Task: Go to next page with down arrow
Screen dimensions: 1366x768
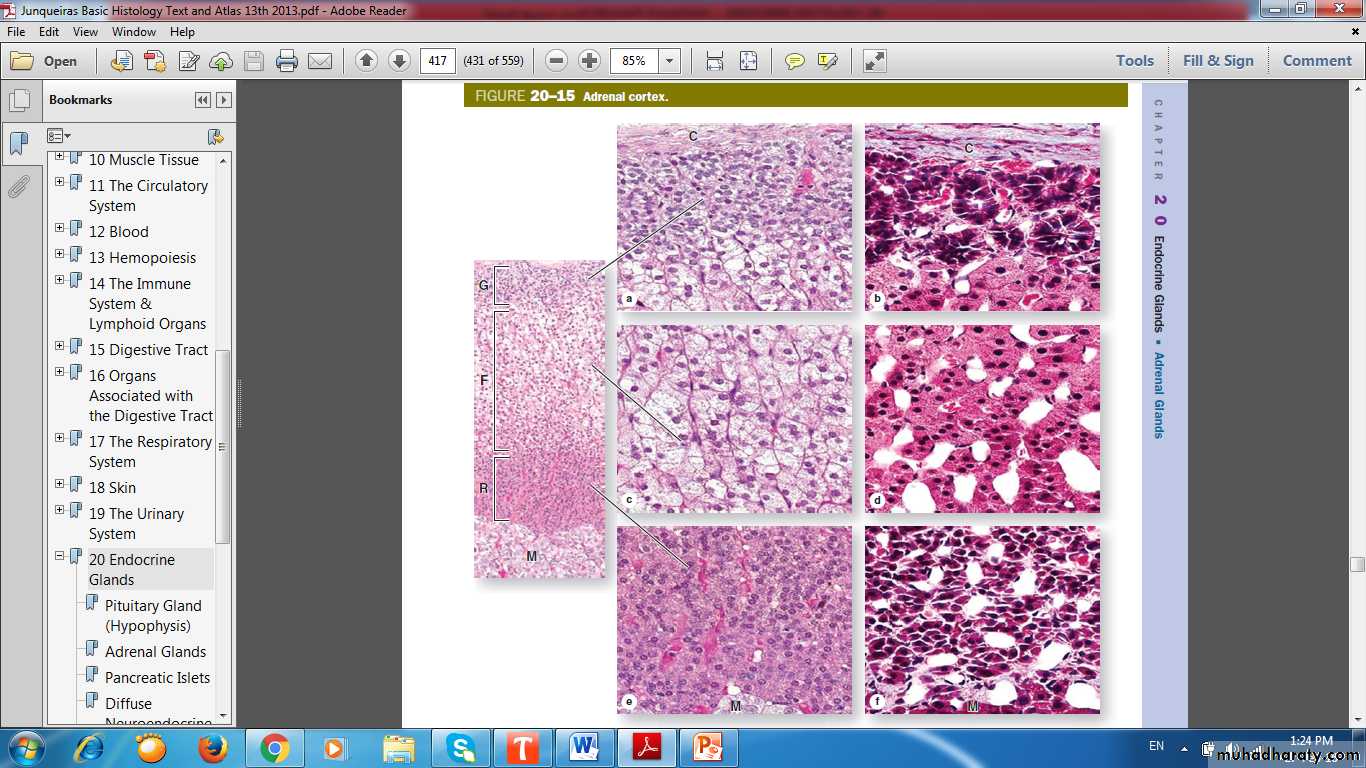Action: point(399,61)
